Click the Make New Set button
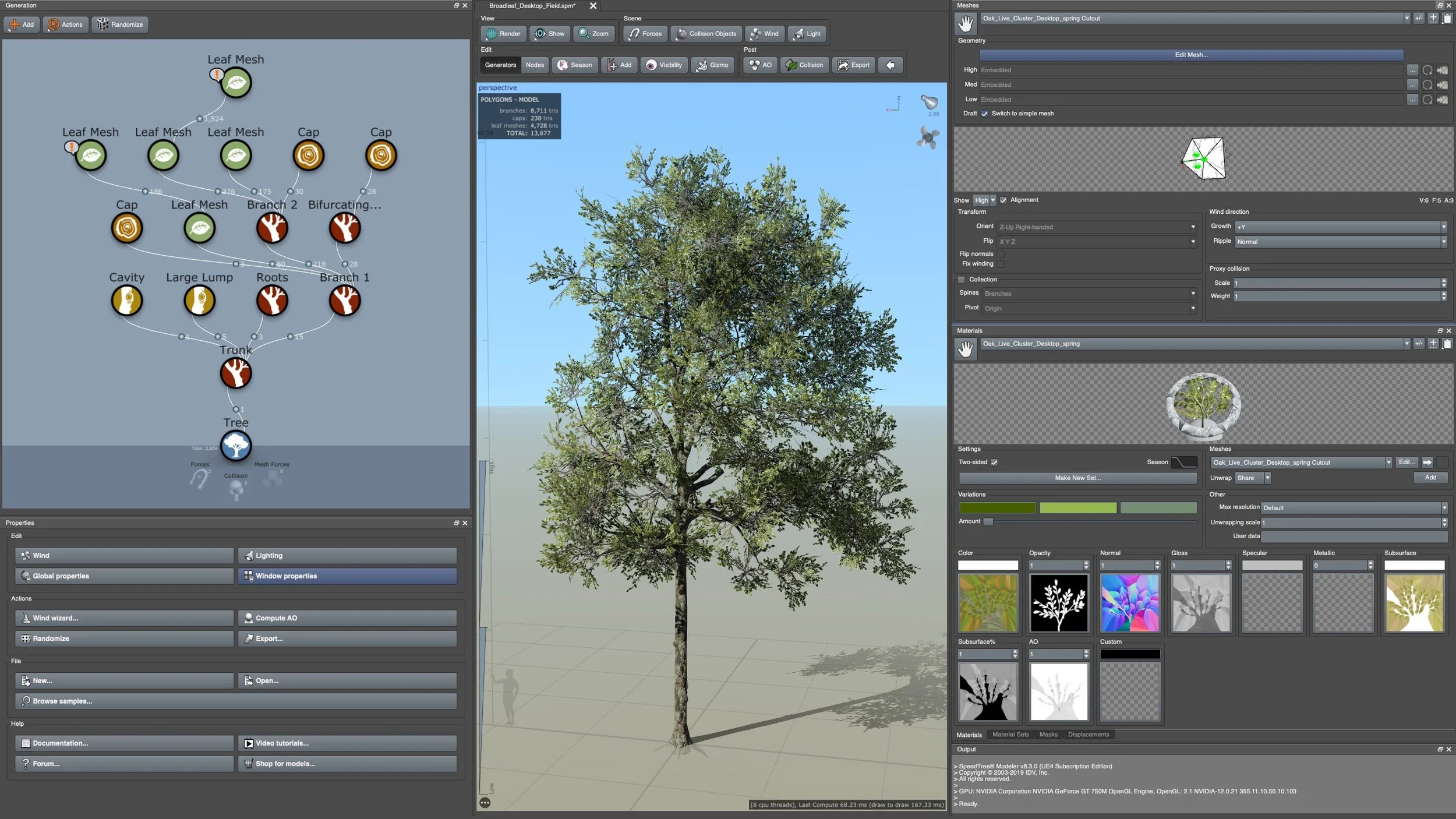Screen dimensions: 1456x819 pyautogui.click(x=1077, y=478)
